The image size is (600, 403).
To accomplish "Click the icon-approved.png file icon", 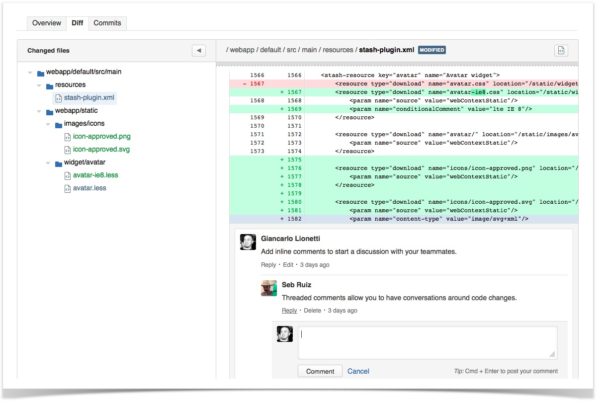I will coord(67,135).
